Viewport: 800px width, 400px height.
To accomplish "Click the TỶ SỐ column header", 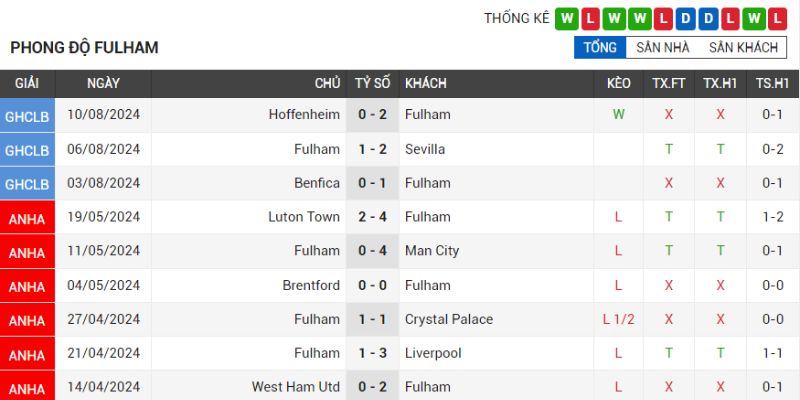I will 373,83.
